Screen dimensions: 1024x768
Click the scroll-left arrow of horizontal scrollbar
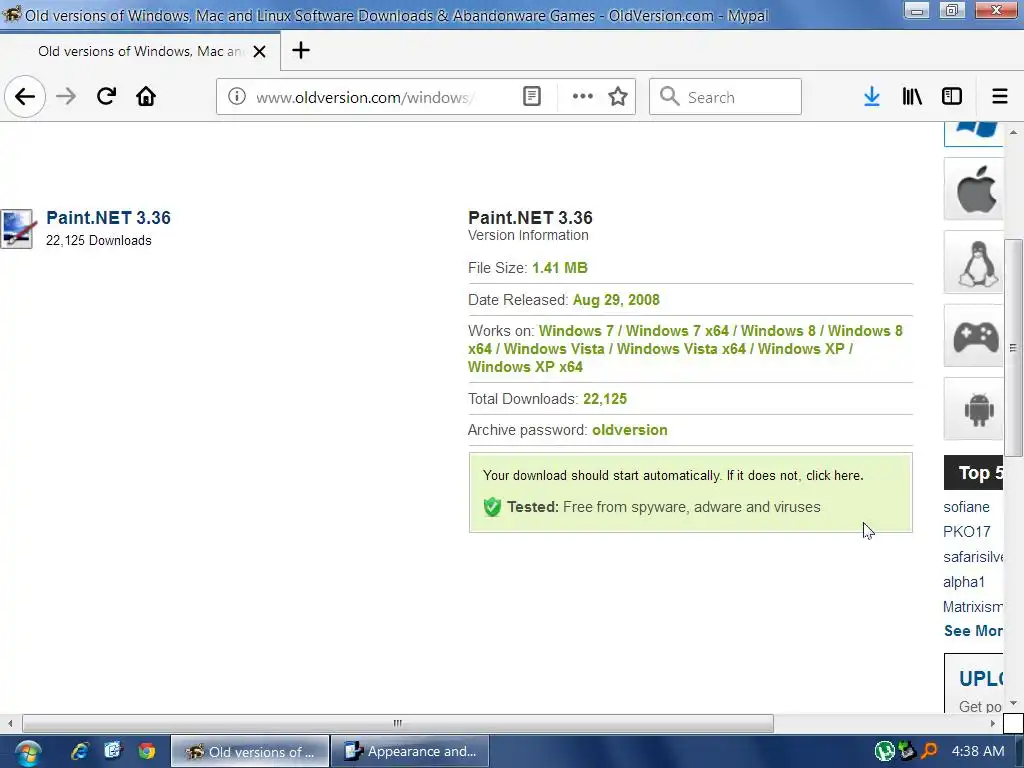click(10, 723)
